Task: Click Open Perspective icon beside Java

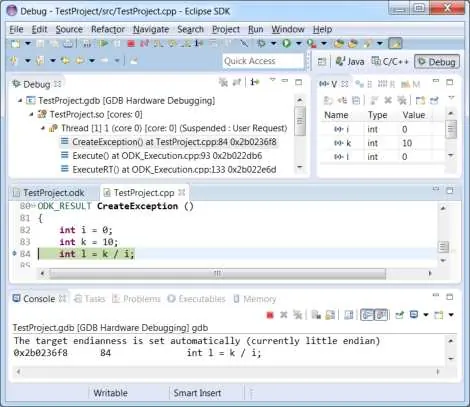Action: (x=322, y=62)
